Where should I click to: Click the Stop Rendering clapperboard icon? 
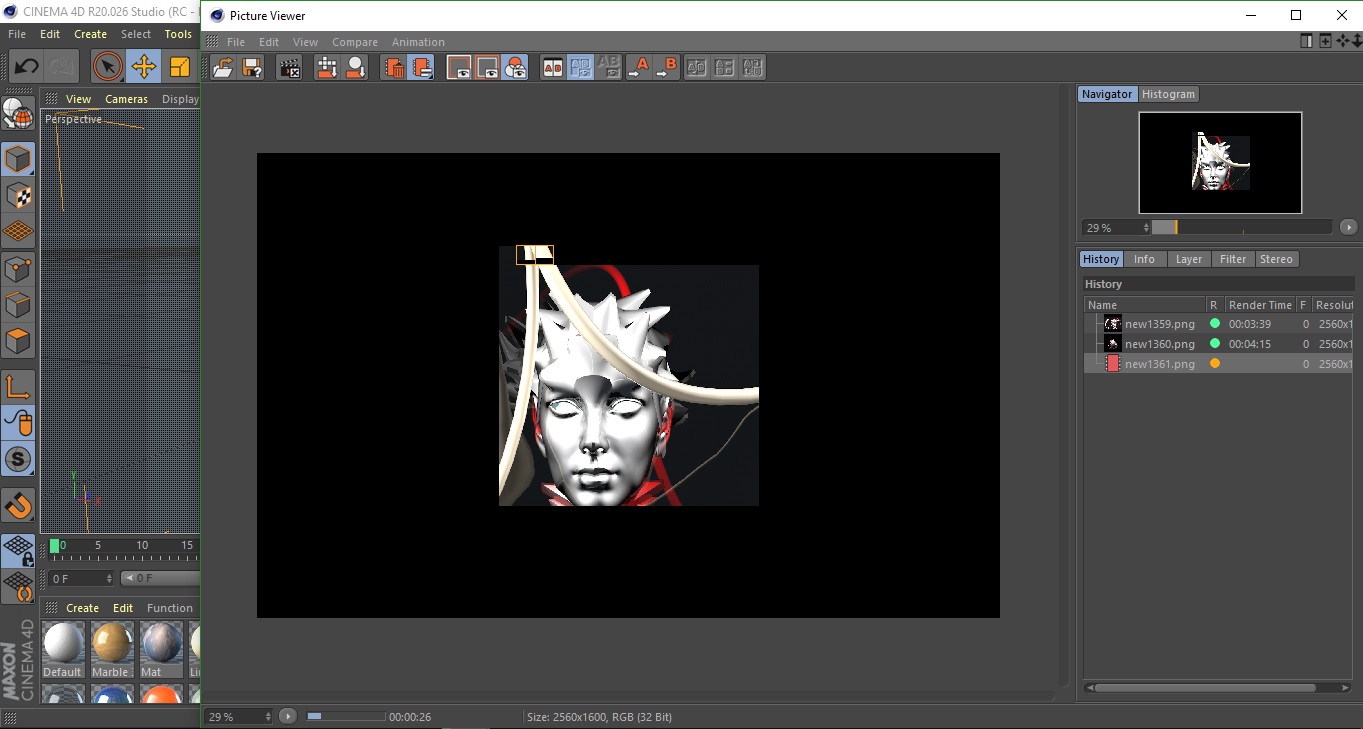[x=289, y=68]
